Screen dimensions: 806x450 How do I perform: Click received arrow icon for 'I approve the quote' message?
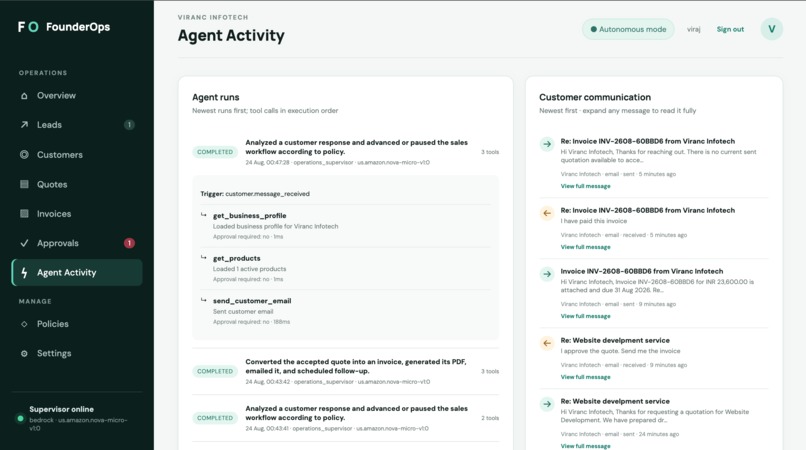tap(547, 343)
